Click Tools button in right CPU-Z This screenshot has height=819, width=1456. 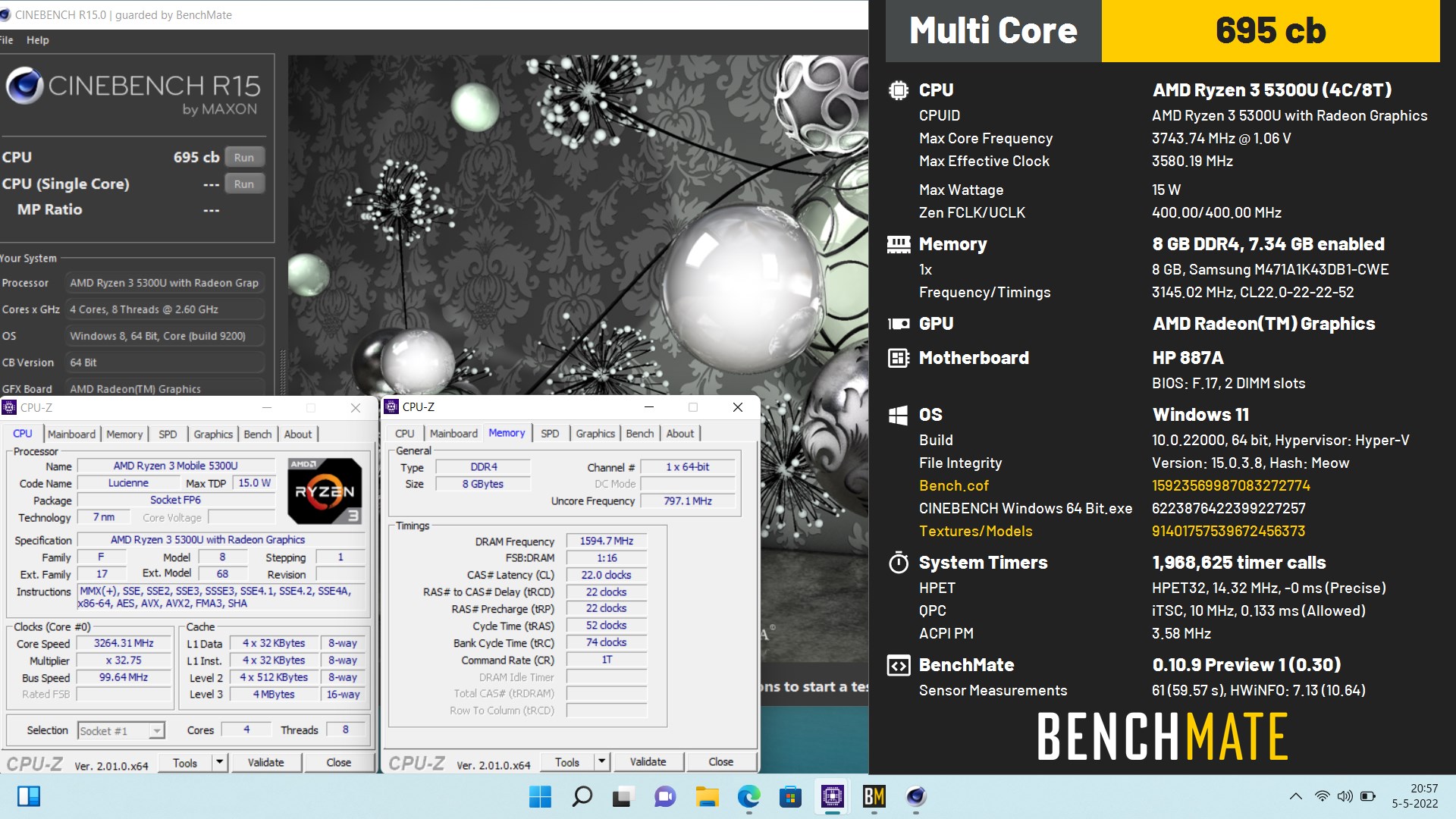pos(567,762)
